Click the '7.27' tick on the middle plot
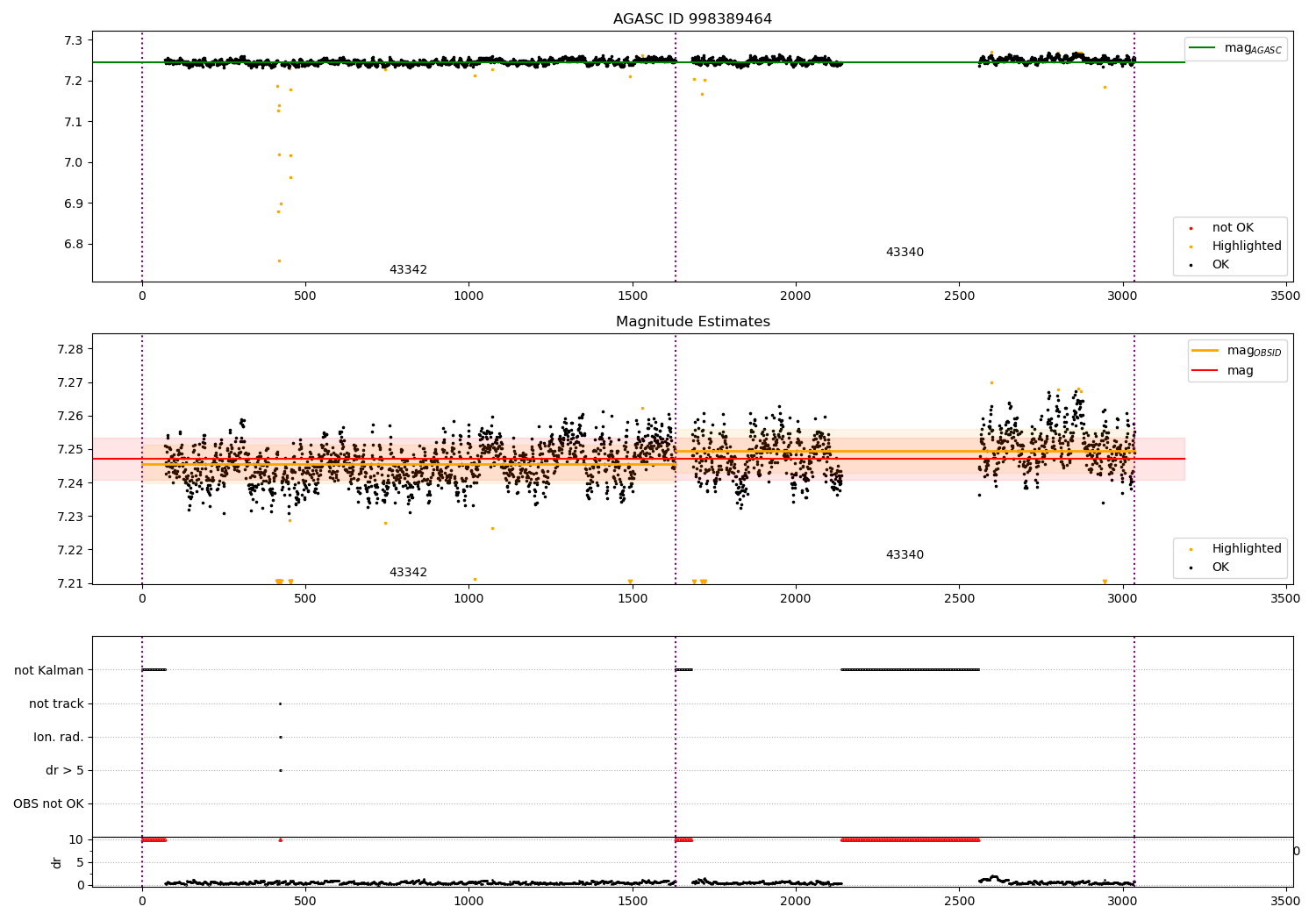Viewport: 1316px width, 921px height. 70,383
